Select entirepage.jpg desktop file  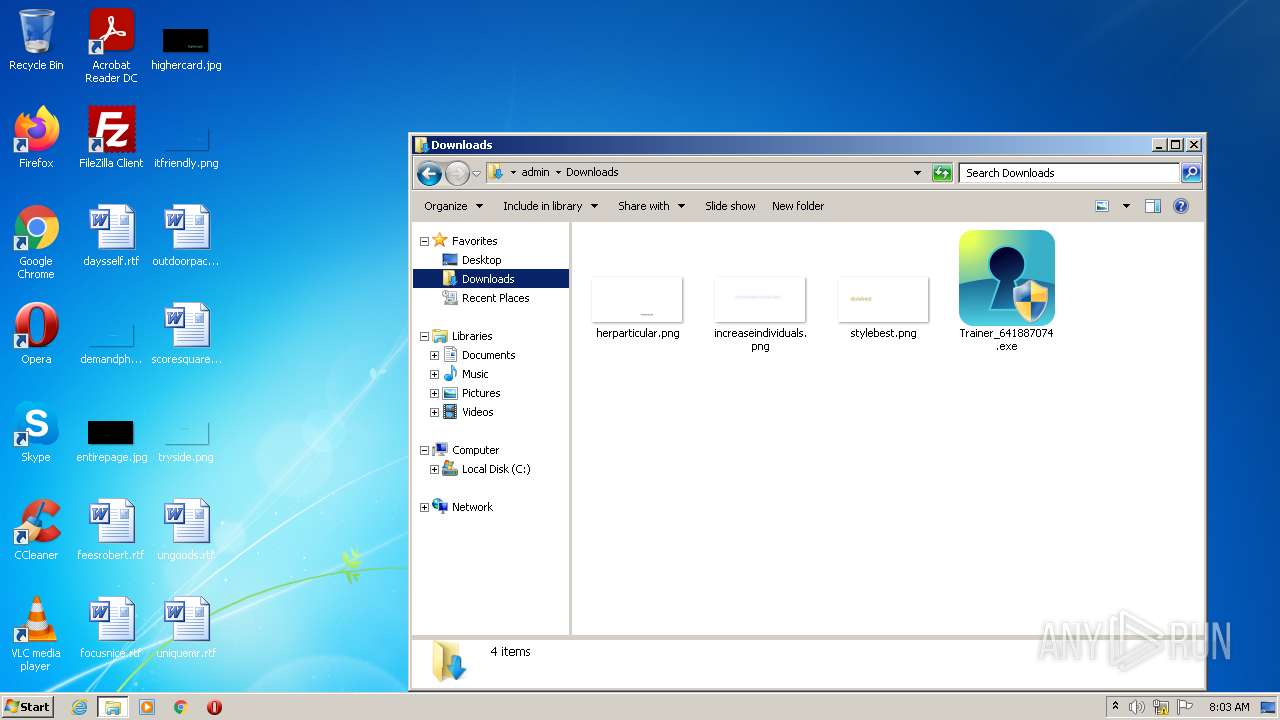111,441
